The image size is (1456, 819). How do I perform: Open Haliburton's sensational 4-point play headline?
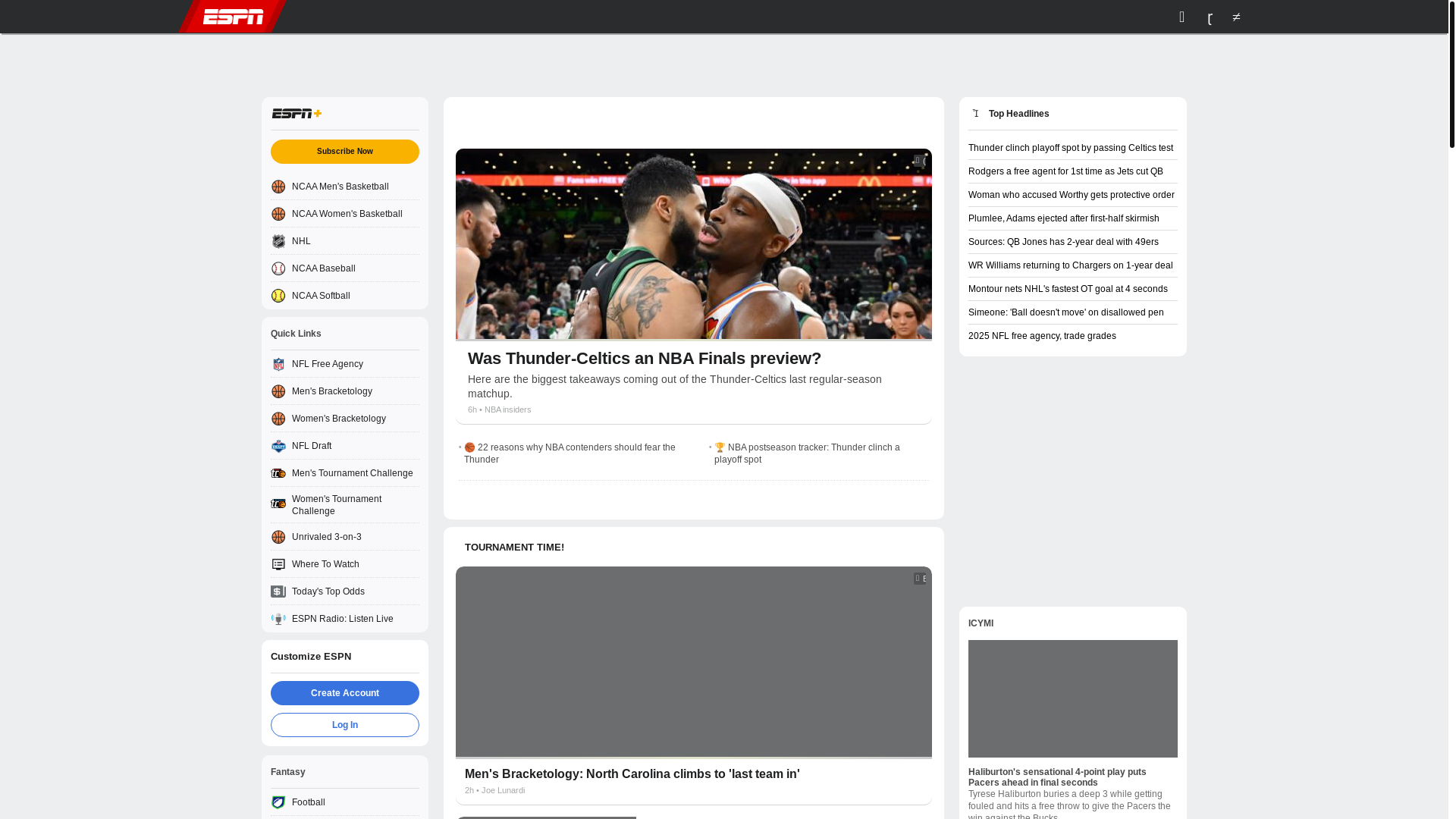pos(1057,777)
